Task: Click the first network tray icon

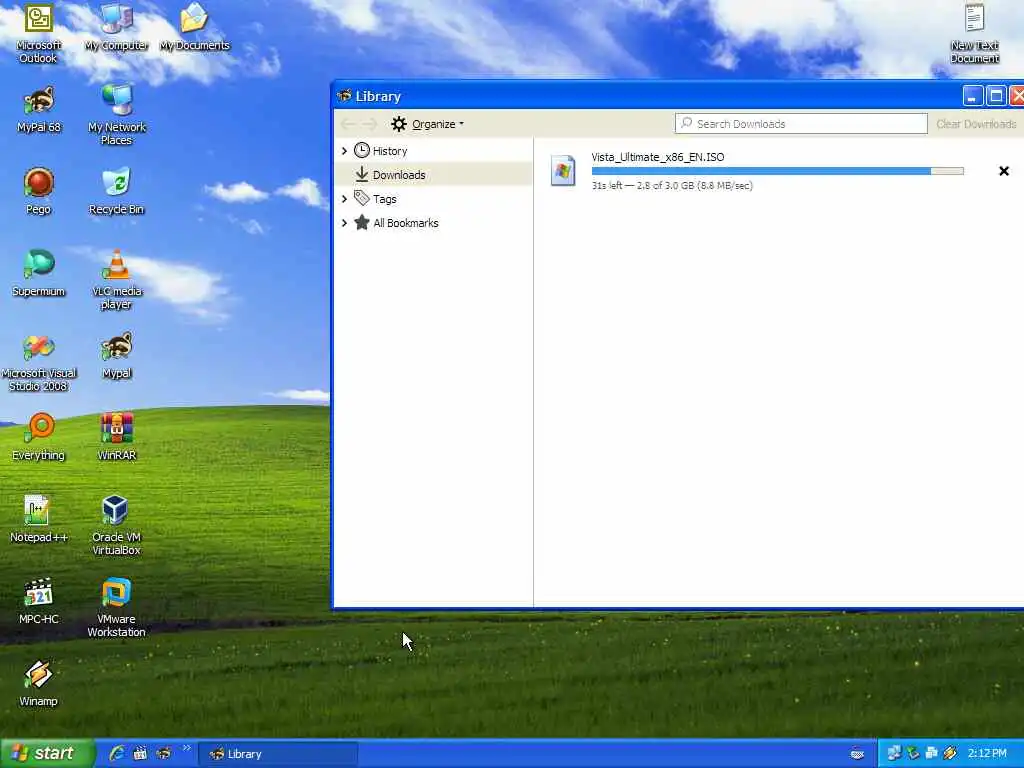Action: (x=894, y=754)
